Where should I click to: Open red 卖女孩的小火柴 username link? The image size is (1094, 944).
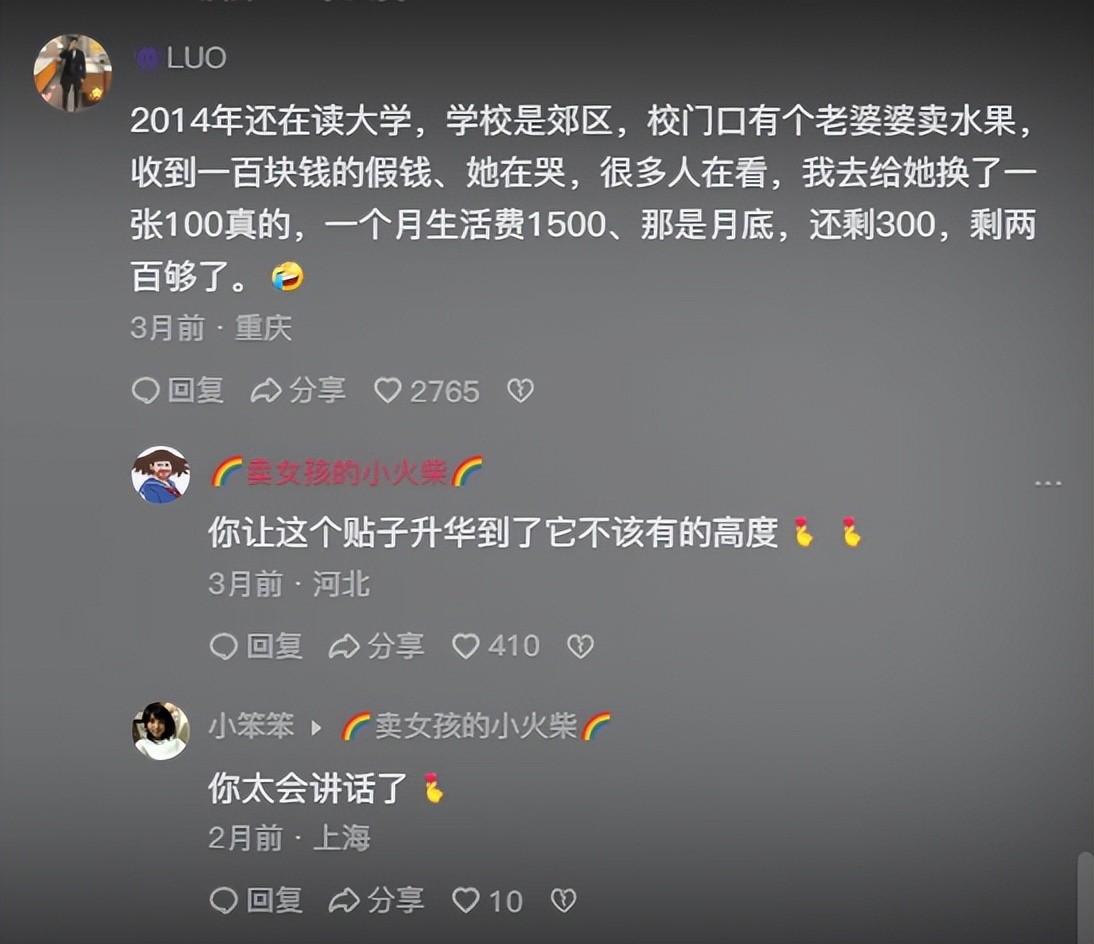(347, 472)
